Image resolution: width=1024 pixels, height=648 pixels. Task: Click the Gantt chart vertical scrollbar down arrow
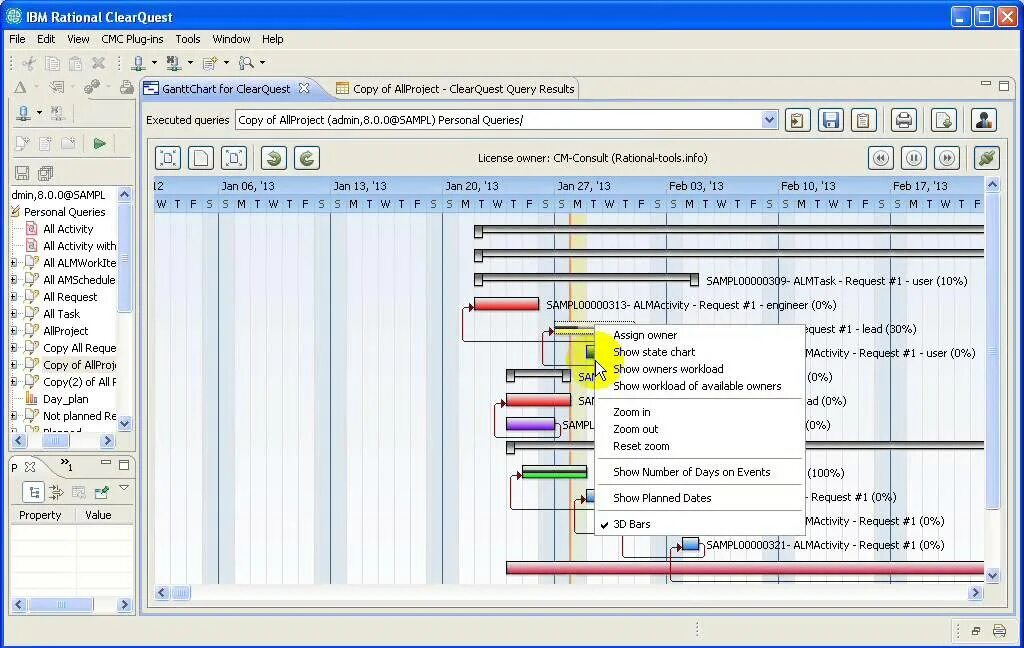click(x=992, y=575)
